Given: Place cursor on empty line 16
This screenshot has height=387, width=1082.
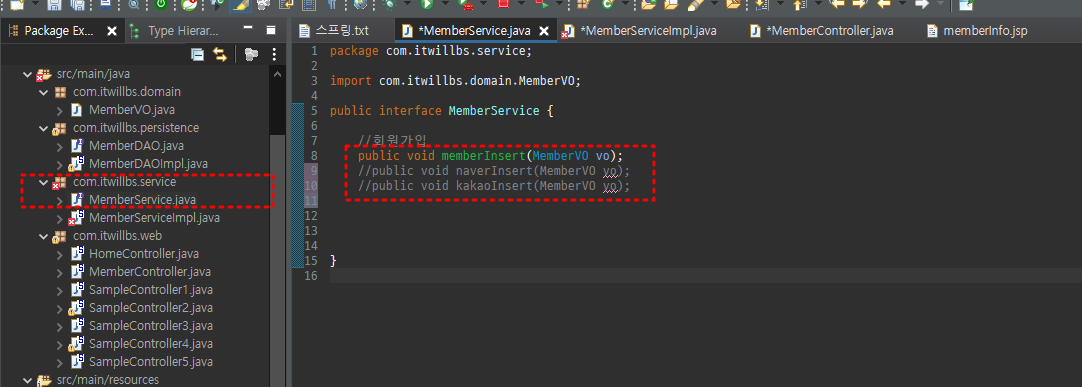Looking at the screenshot, I should click(704, 276).
